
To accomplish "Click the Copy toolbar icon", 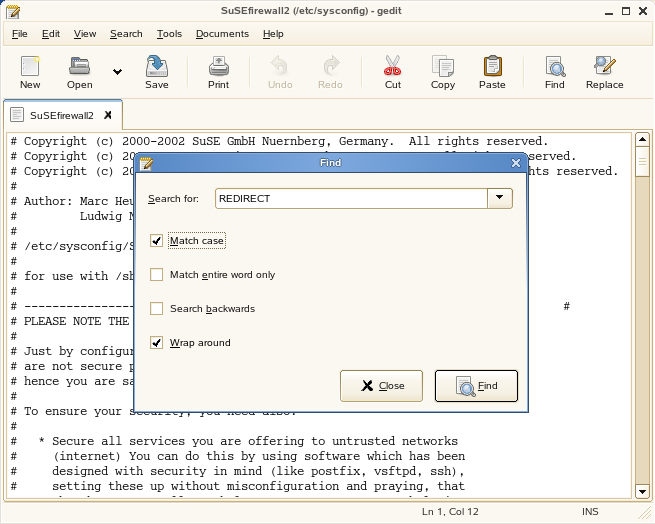I will tap(442, 67).
